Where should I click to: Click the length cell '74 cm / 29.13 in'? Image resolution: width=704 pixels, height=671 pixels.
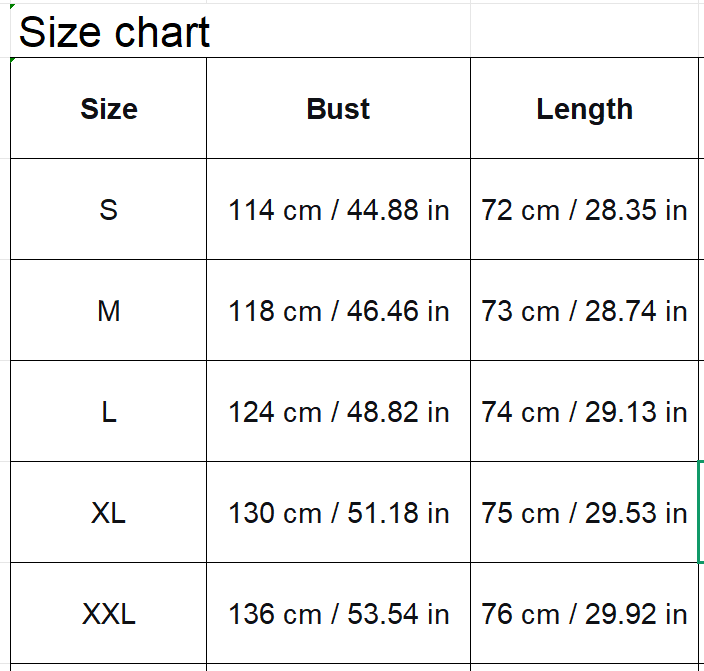click(x=584, y=412)
